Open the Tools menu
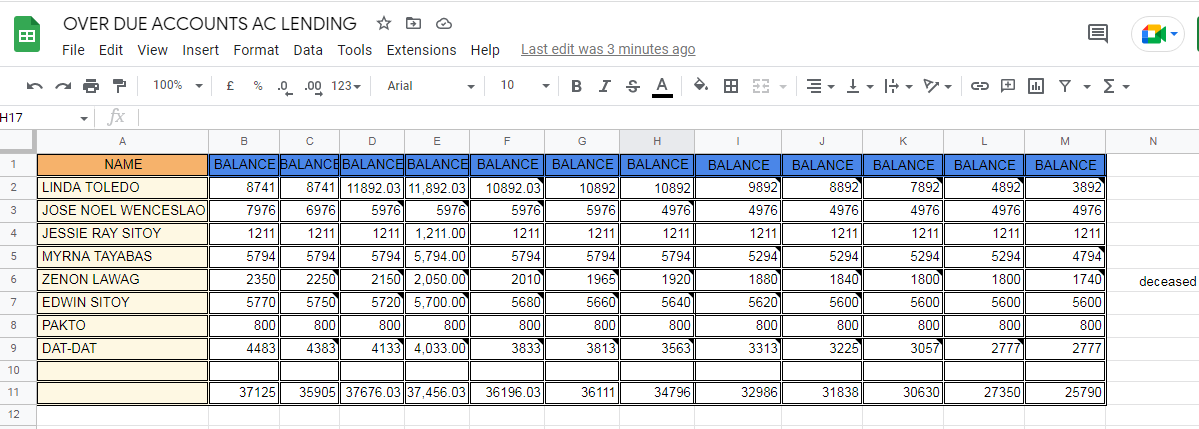Viewport: 1199px width, 429px height. (x=355, y=50)
